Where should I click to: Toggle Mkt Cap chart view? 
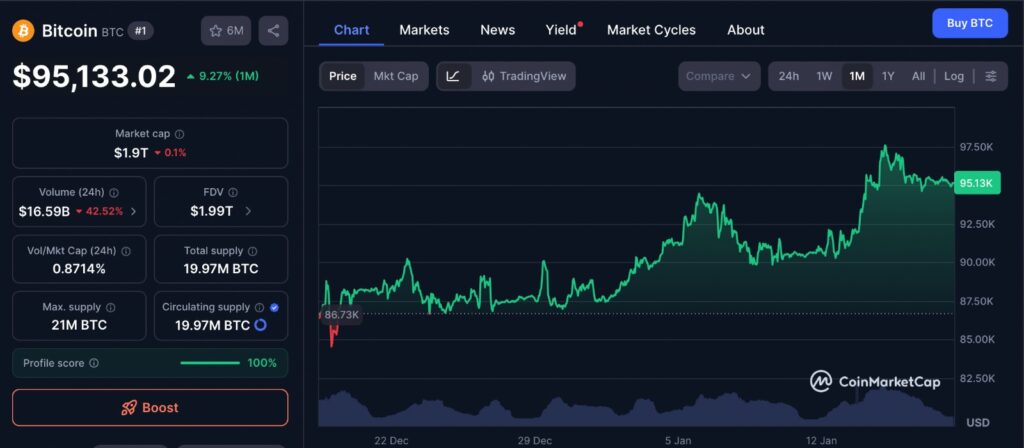point(396,76)
